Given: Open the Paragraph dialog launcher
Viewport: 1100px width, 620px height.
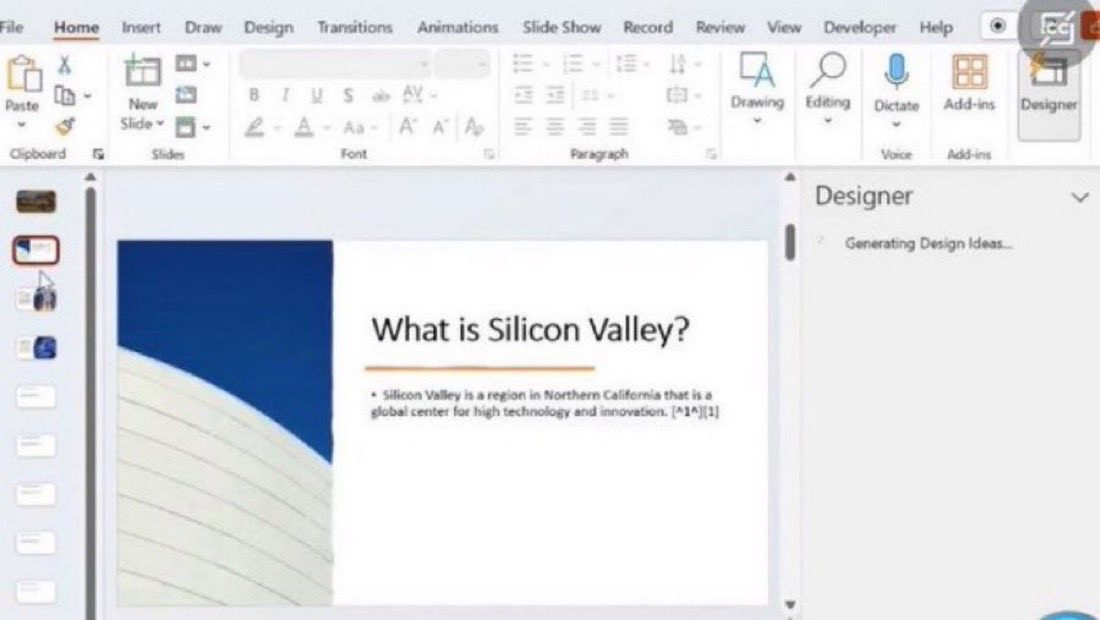Looking at the screenshot, I should [x=711, y=154].
